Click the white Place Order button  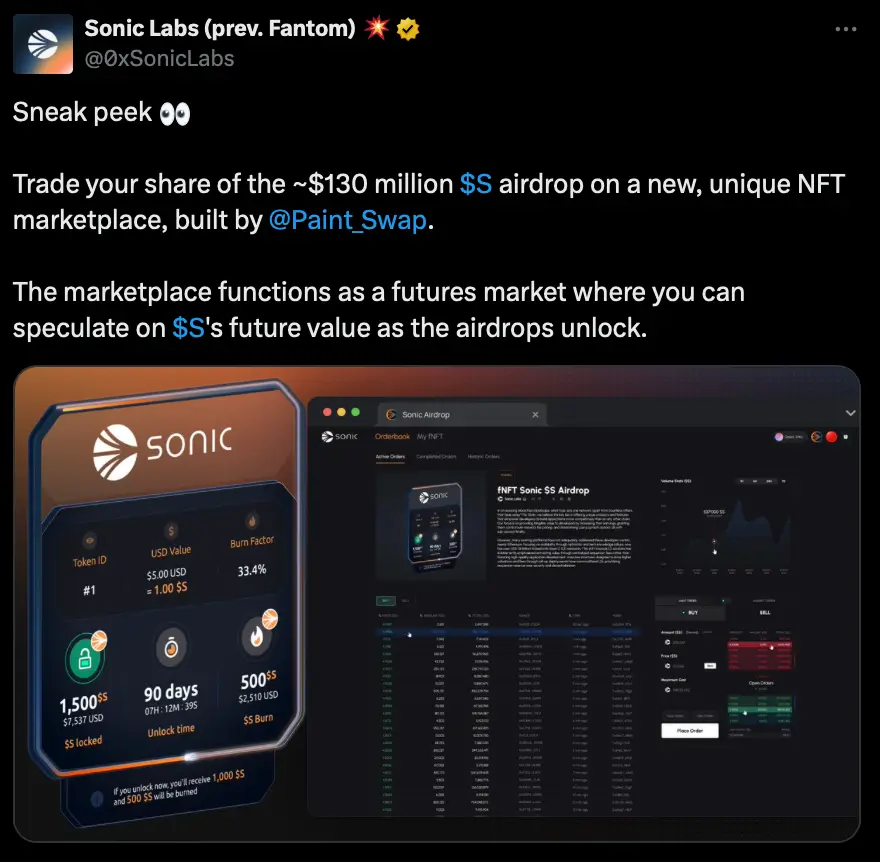click(690, 731)
